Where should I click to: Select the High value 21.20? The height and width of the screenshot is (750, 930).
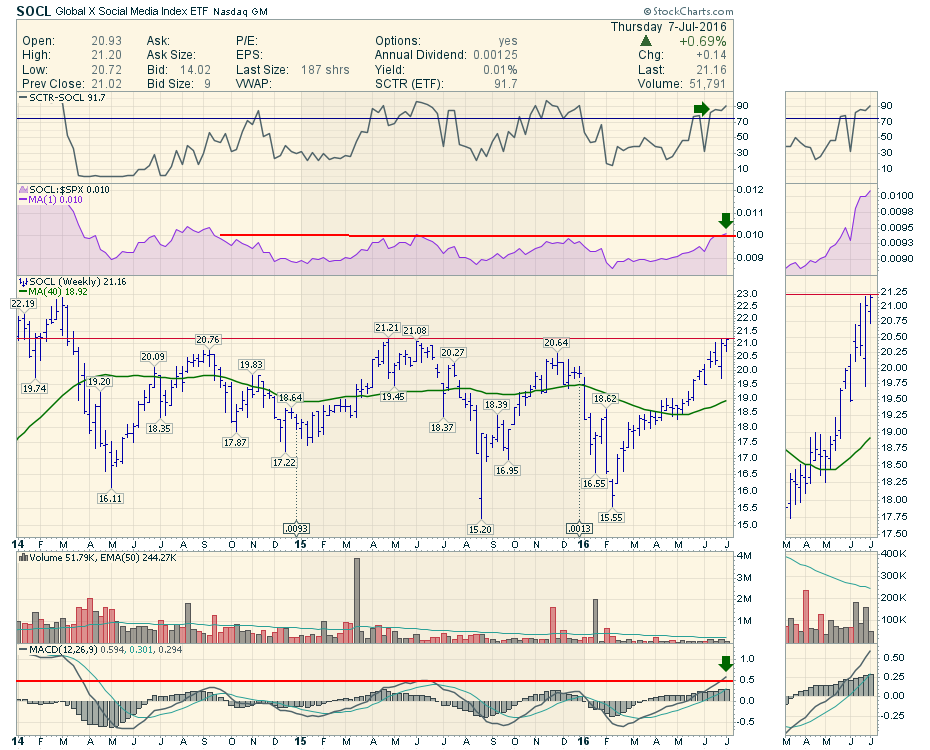[x=107, y=55]
